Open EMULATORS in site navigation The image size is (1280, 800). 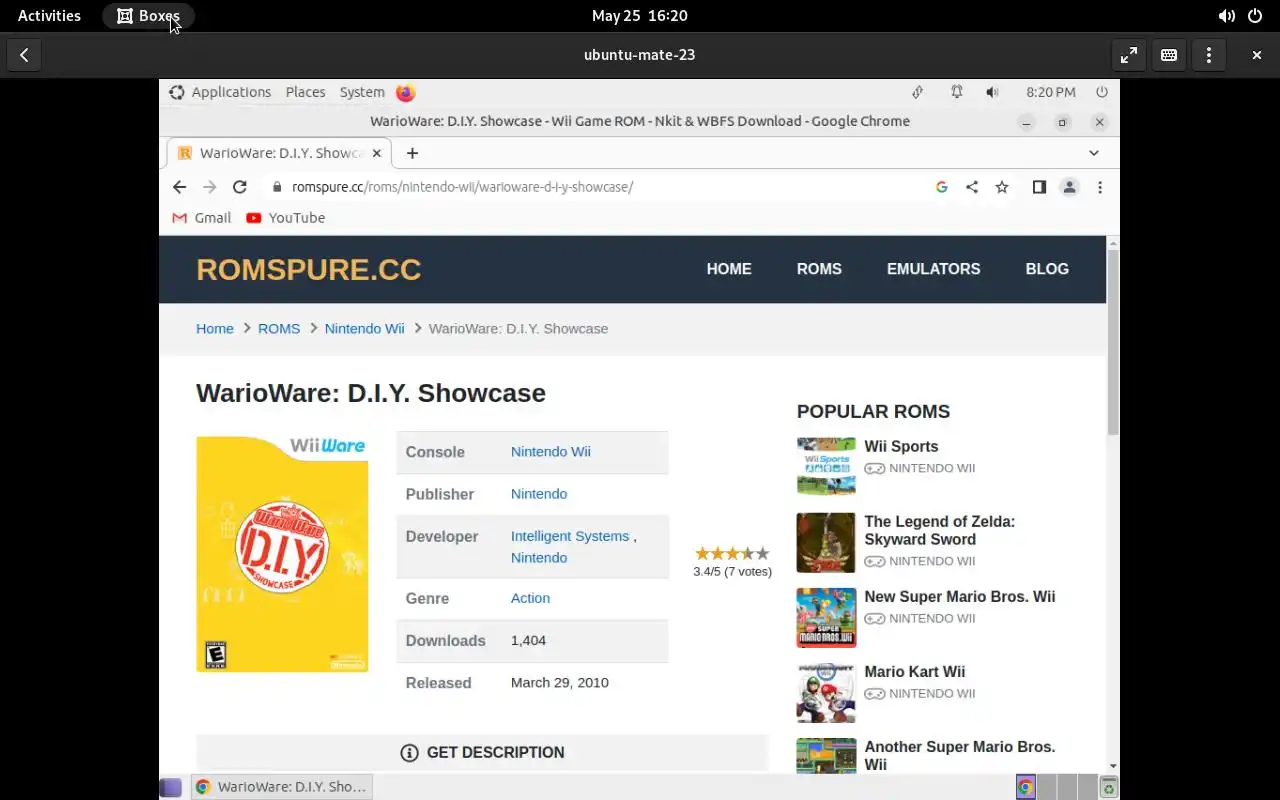click(933, 269)
